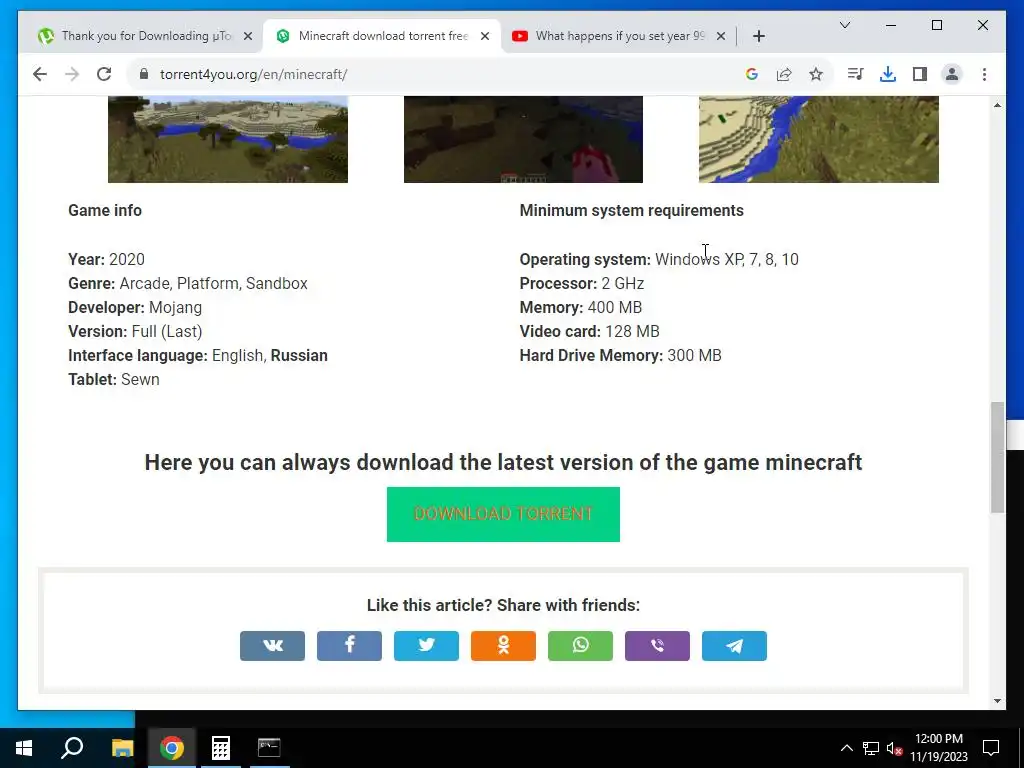Click the scrollbar up arrow
This screenshot has height=768, width=1024.
(997, 104)
